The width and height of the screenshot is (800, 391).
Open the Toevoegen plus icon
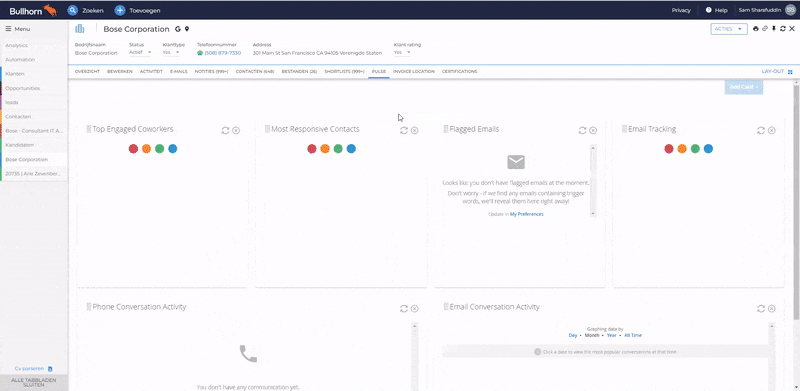[x=119, y=10]
